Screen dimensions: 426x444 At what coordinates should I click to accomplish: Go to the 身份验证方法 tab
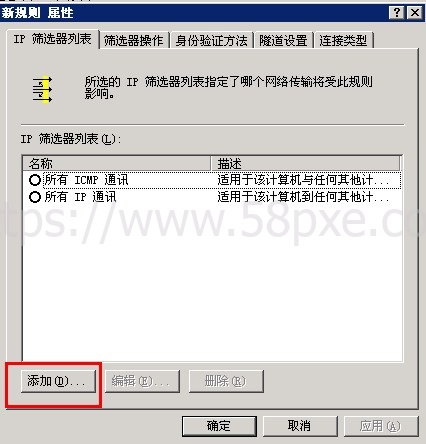pos(211,41)
